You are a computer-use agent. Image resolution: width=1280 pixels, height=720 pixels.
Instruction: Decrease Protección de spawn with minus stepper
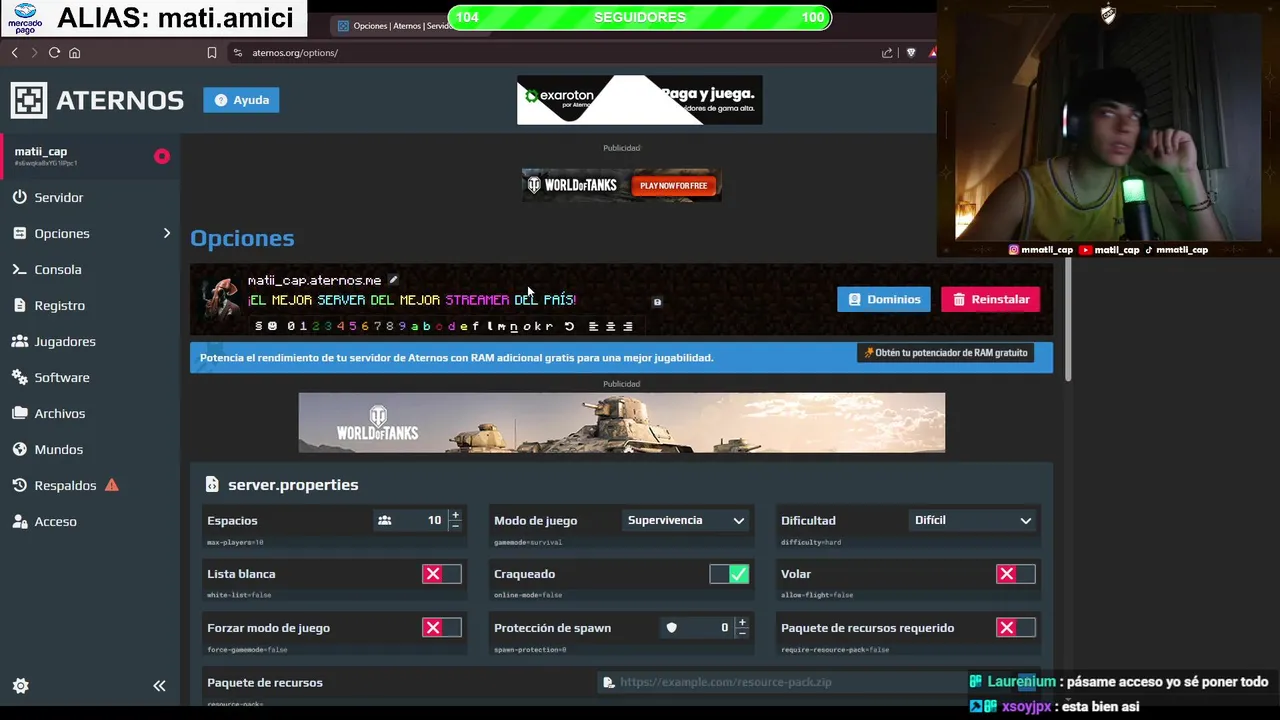(x=742, y=633)
